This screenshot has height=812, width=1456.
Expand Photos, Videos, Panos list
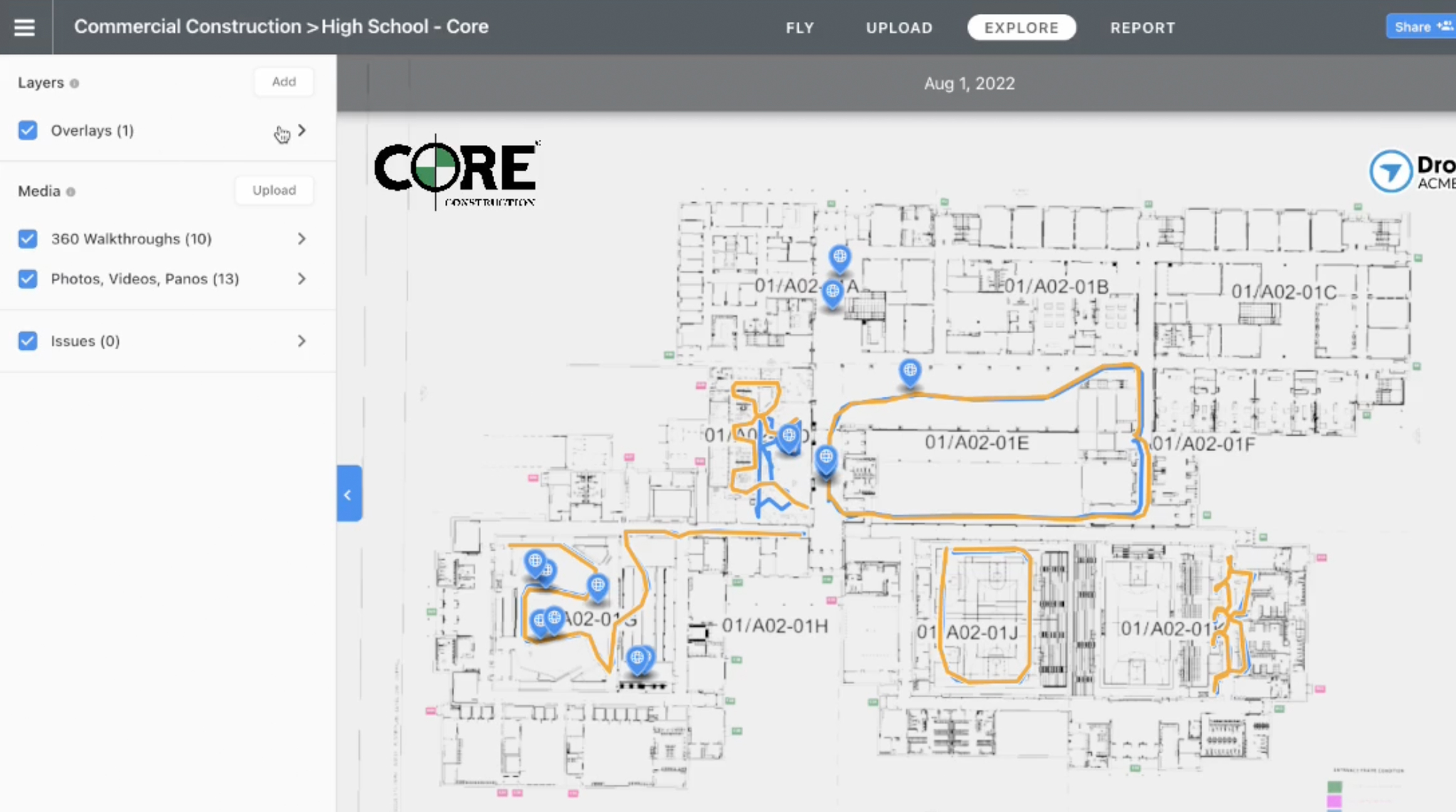(301, 279)
